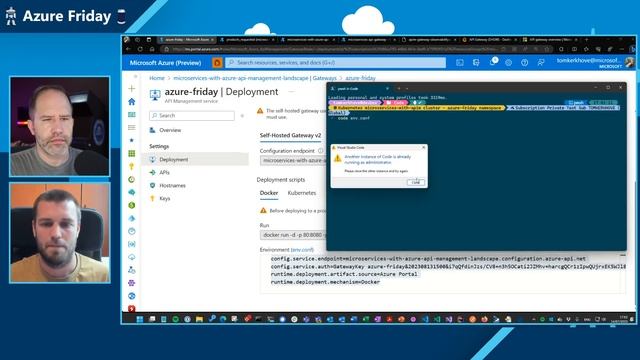Screen dimensions: 640x360
Task: Click the orange preview bug icon
Action: click(217, 62)
